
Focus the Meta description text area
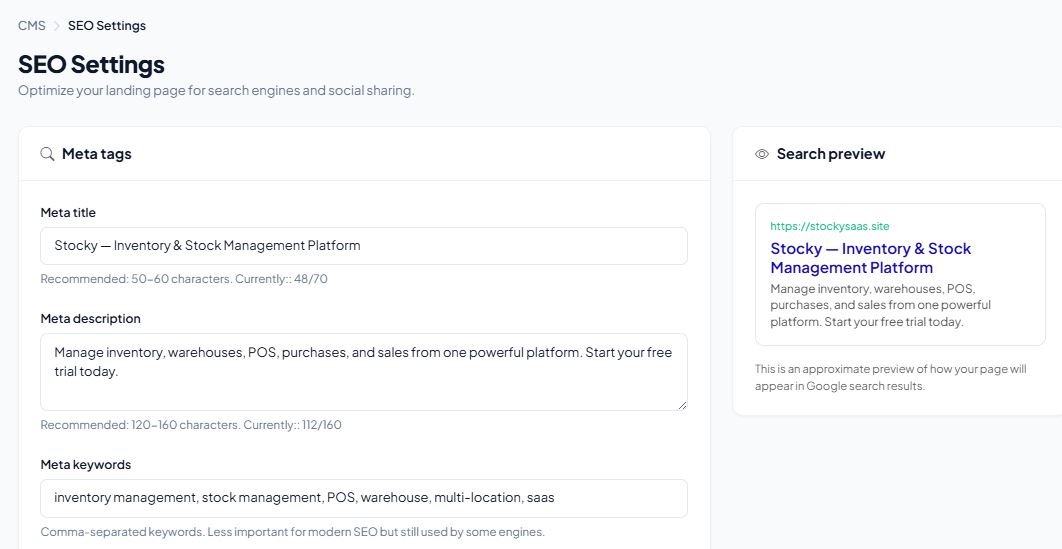pos(364,372)
